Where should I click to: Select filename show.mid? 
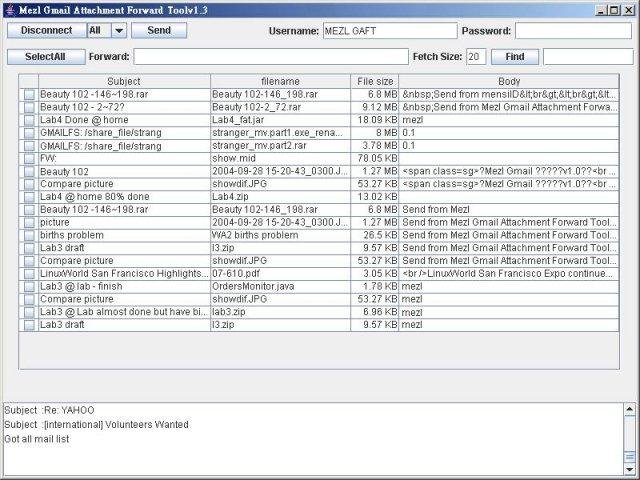coord(234,158)
